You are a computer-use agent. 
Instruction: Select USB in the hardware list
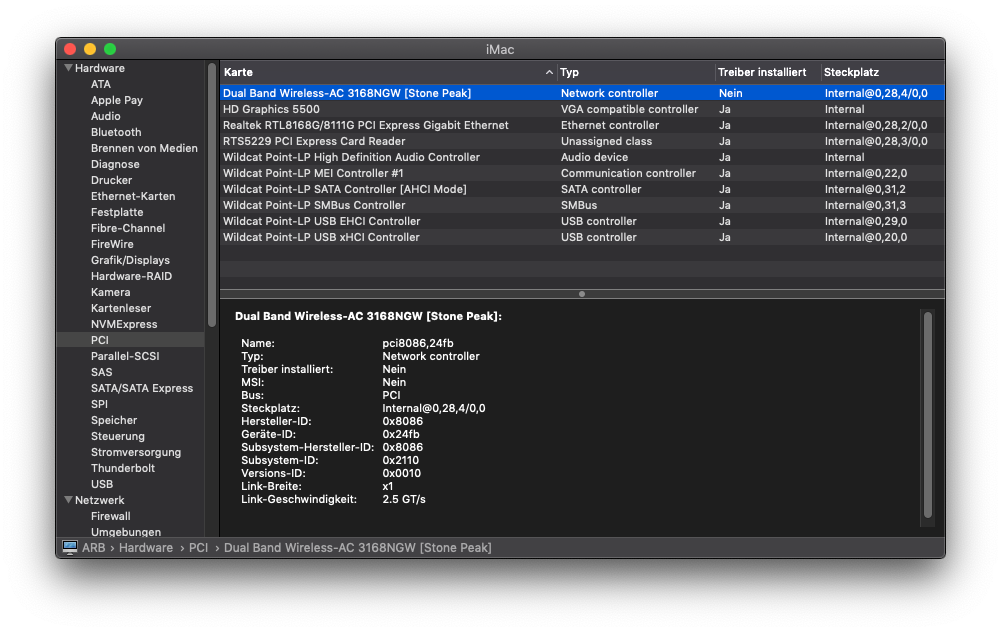(x=102, y=484)
